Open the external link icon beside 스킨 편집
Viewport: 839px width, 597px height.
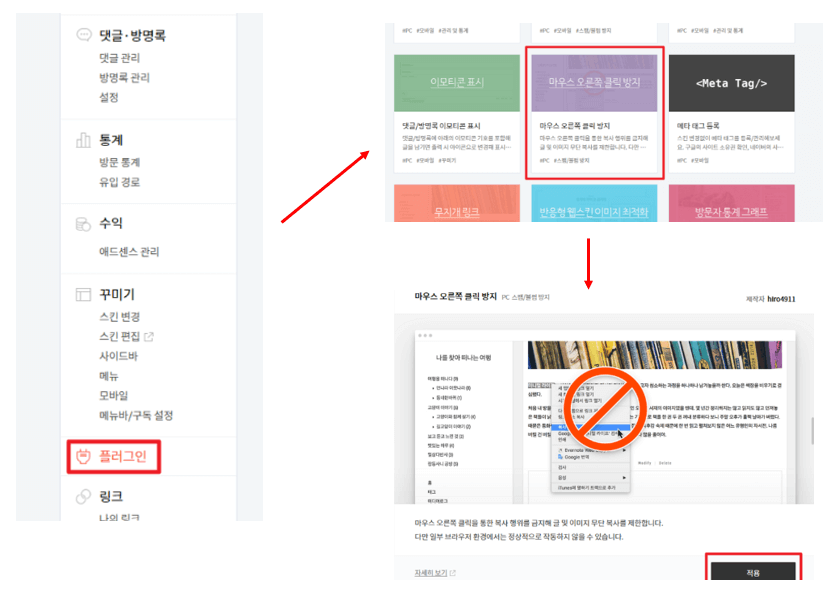148,338
